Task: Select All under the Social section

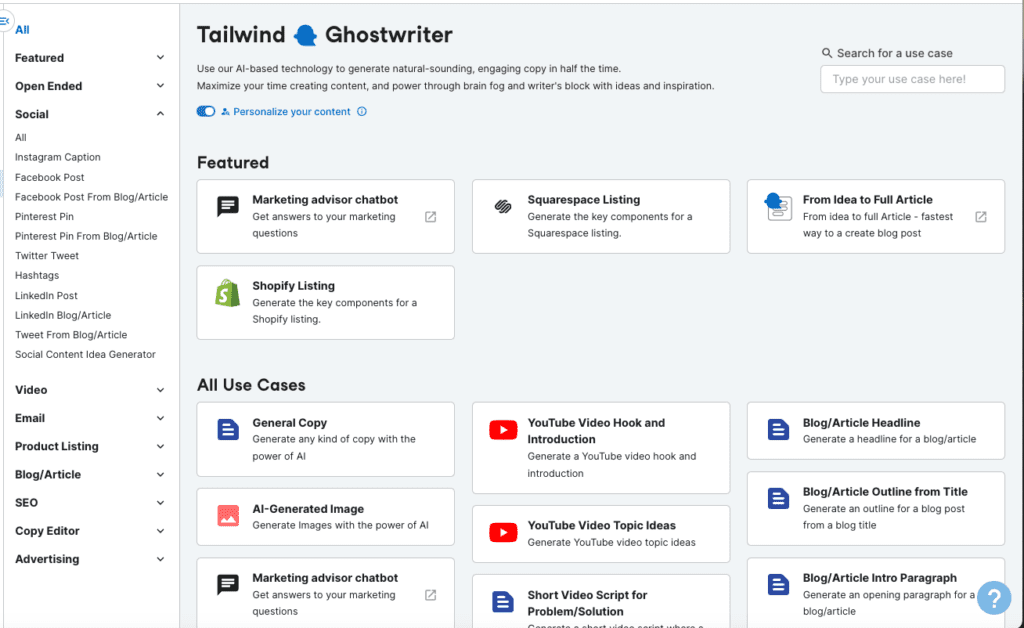Action: [x=21, y=138]
